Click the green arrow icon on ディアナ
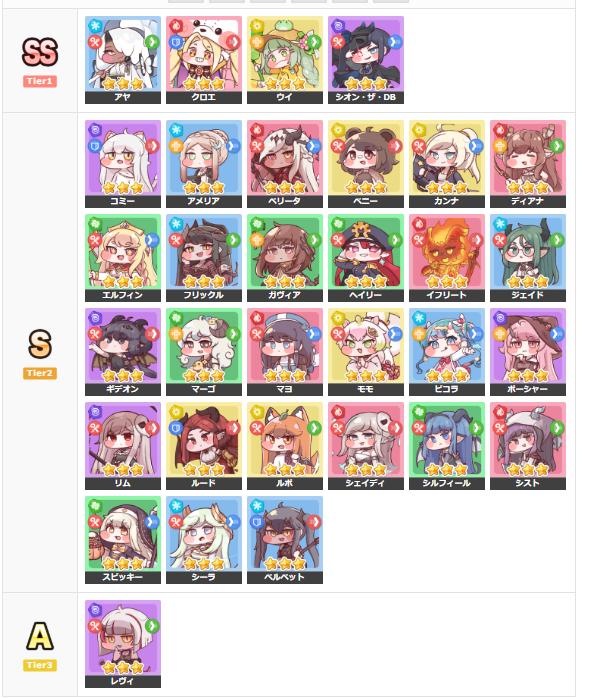593x698 pixels. click(556, 146)
